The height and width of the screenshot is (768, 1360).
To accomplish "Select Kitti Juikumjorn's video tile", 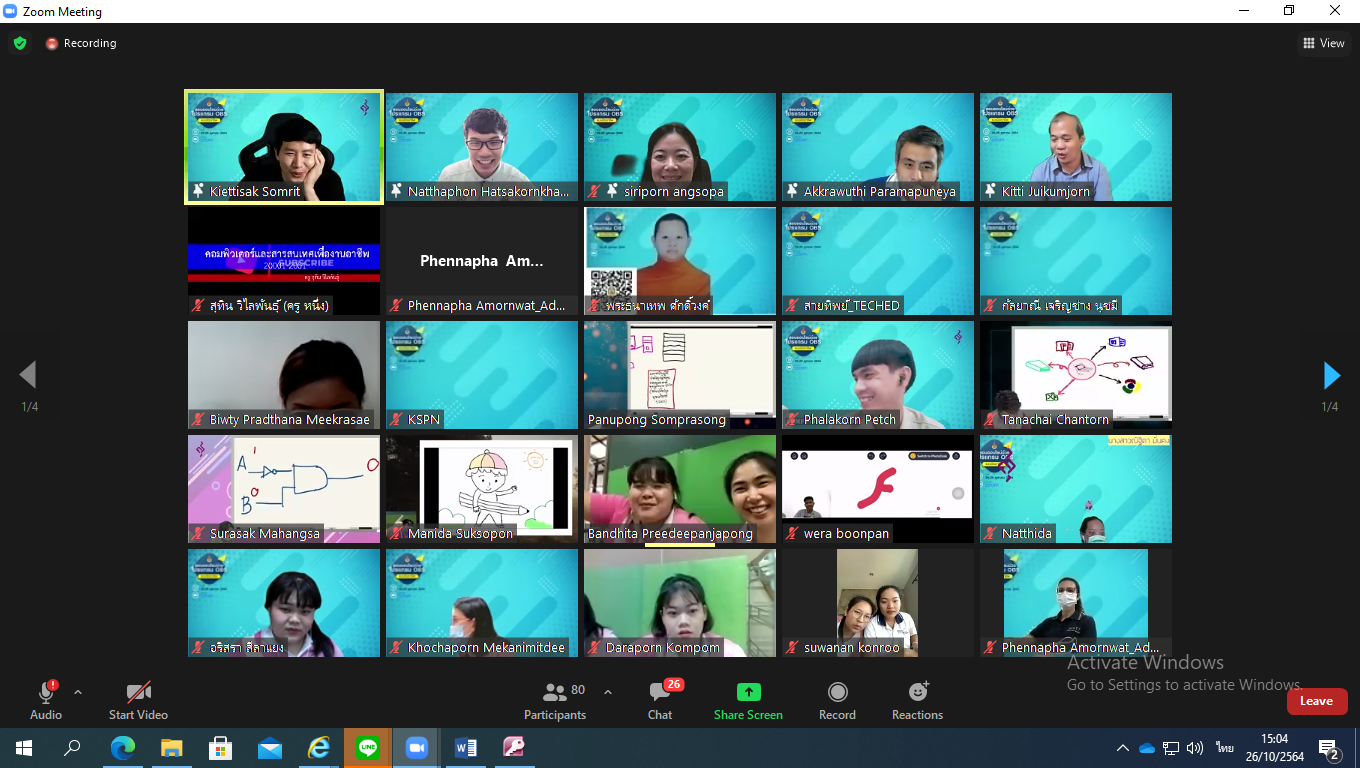I will tap(1076, 147).
